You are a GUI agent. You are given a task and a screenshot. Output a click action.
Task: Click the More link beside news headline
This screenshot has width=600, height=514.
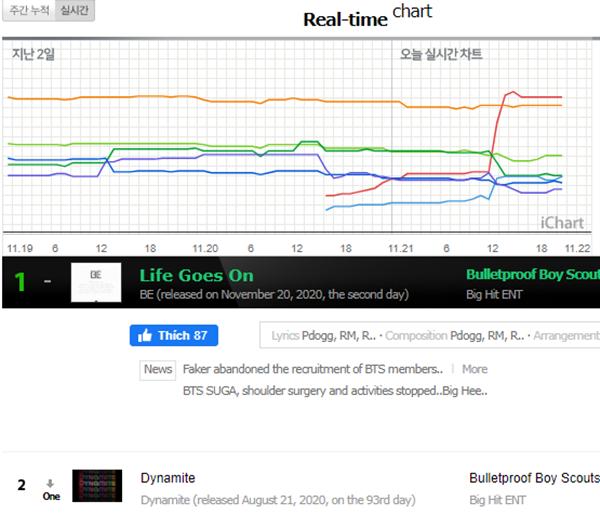click(x=475, y=369)
